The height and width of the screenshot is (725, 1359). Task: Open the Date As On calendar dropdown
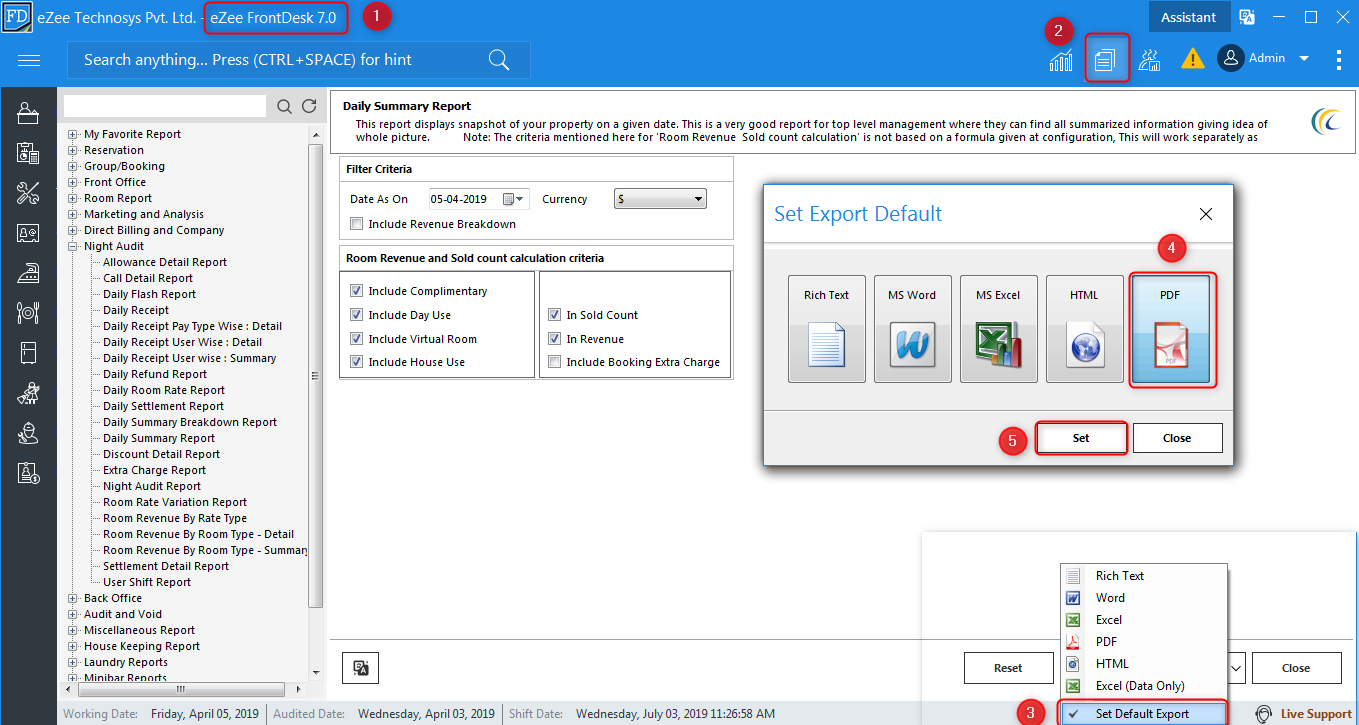[x=515, y=199]
